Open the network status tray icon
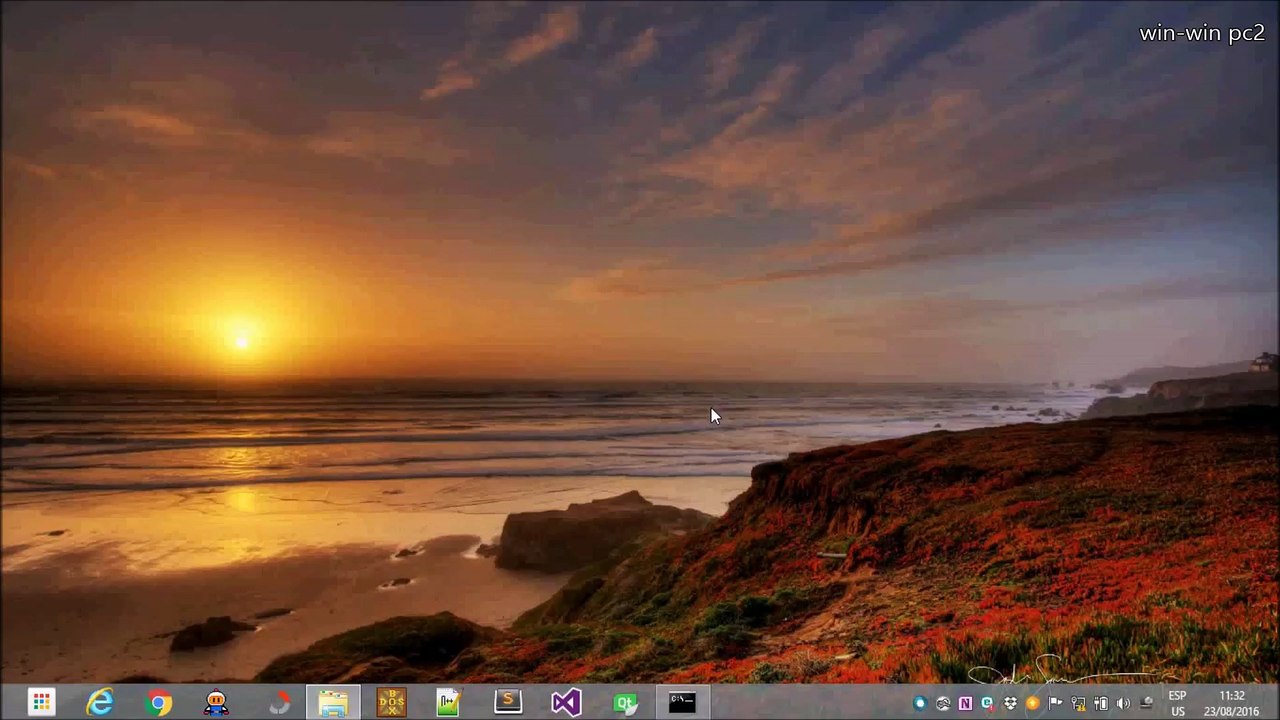The width and height of the screenshot is (1280, 720). 1078,704
